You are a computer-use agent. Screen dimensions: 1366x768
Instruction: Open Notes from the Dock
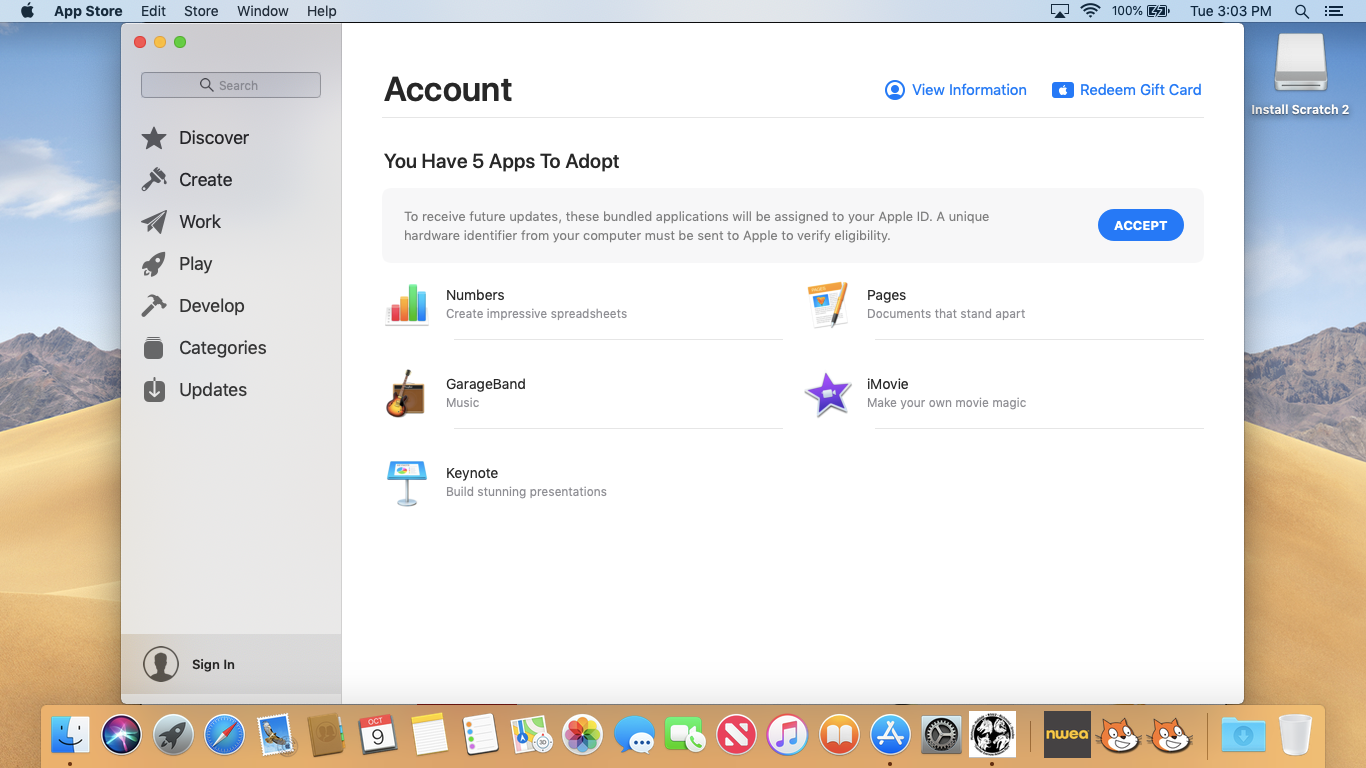[x=429, y=736]
